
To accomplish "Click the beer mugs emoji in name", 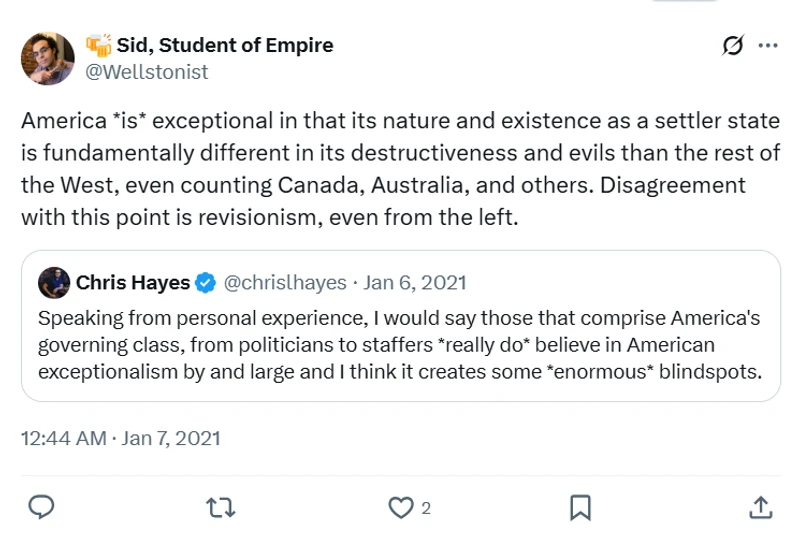I will pyautogui.click(x=98, y=45).
